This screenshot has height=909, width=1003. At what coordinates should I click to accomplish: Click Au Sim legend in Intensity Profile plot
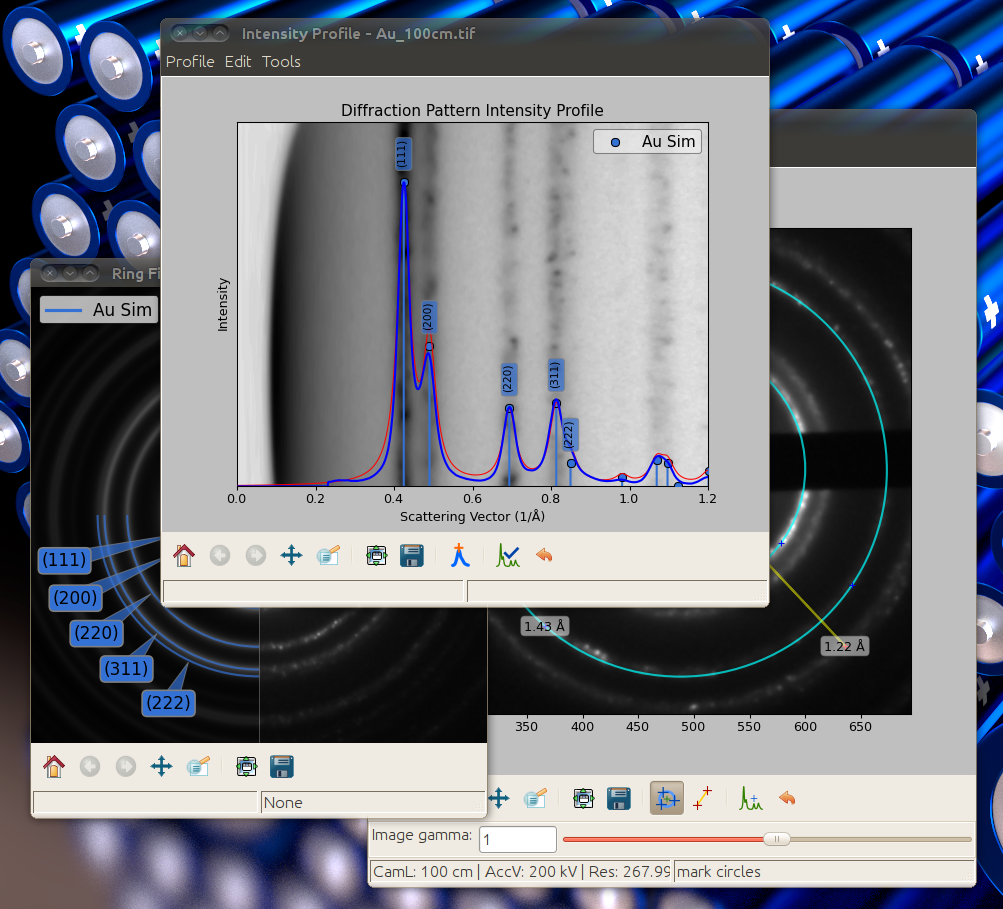[x=647, y=141]
